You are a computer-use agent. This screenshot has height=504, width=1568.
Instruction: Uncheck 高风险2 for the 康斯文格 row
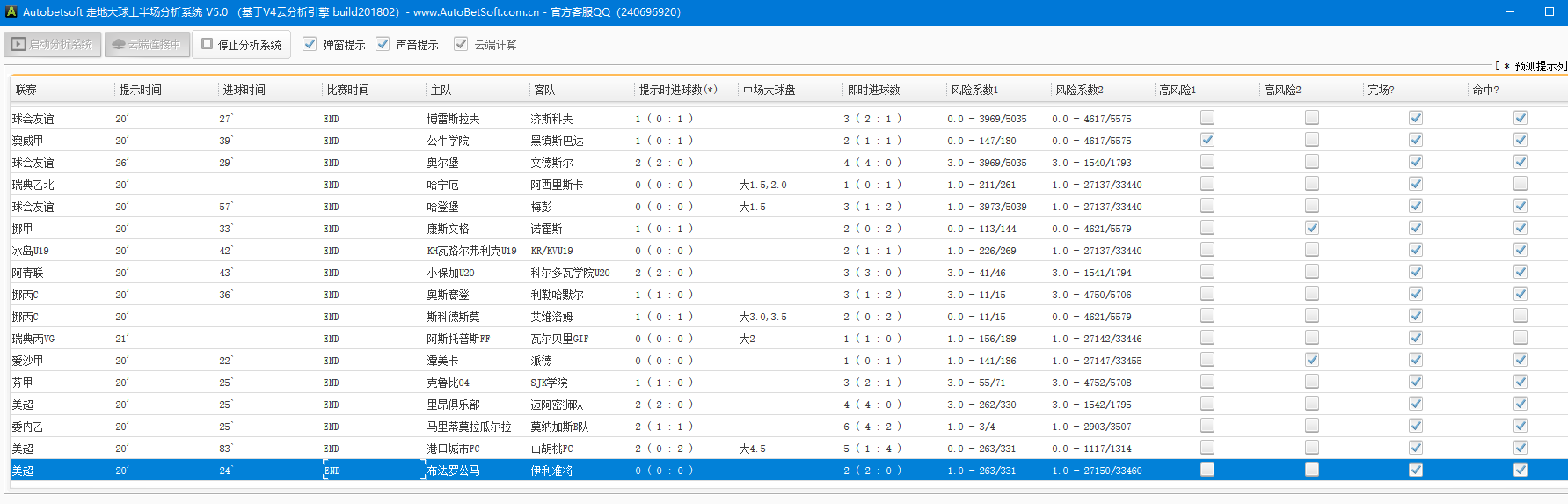1311,228
